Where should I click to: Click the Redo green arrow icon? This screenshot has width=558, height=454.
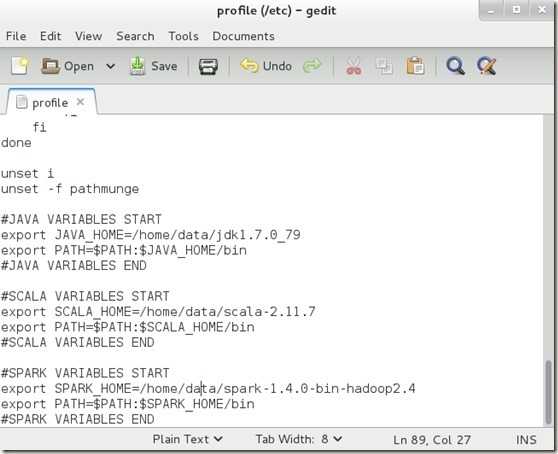coord(312,66)
